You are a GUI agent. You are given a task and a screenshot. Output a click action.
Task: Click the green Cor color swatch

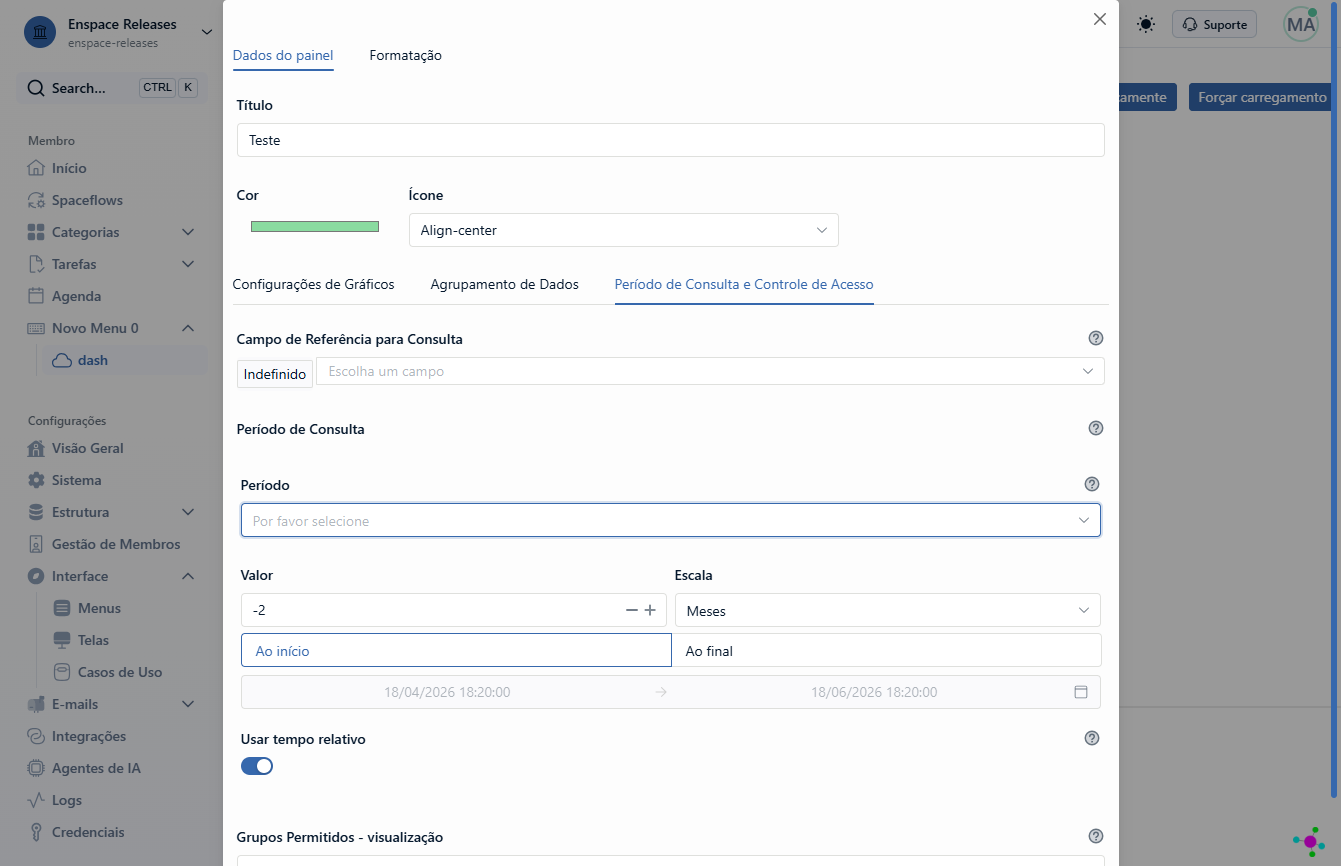pyautogui.click(x=315, y=226)
